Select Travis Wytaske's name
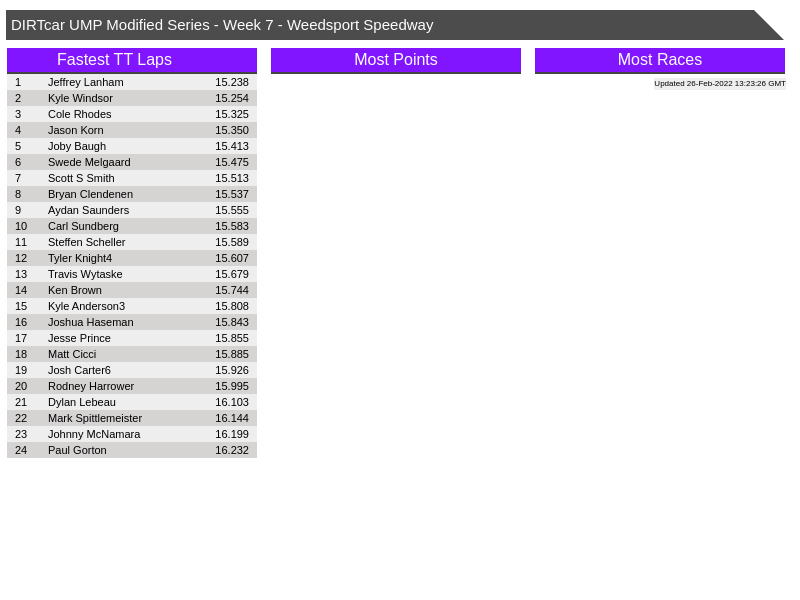The image size is (800, 600). point(85,274)
